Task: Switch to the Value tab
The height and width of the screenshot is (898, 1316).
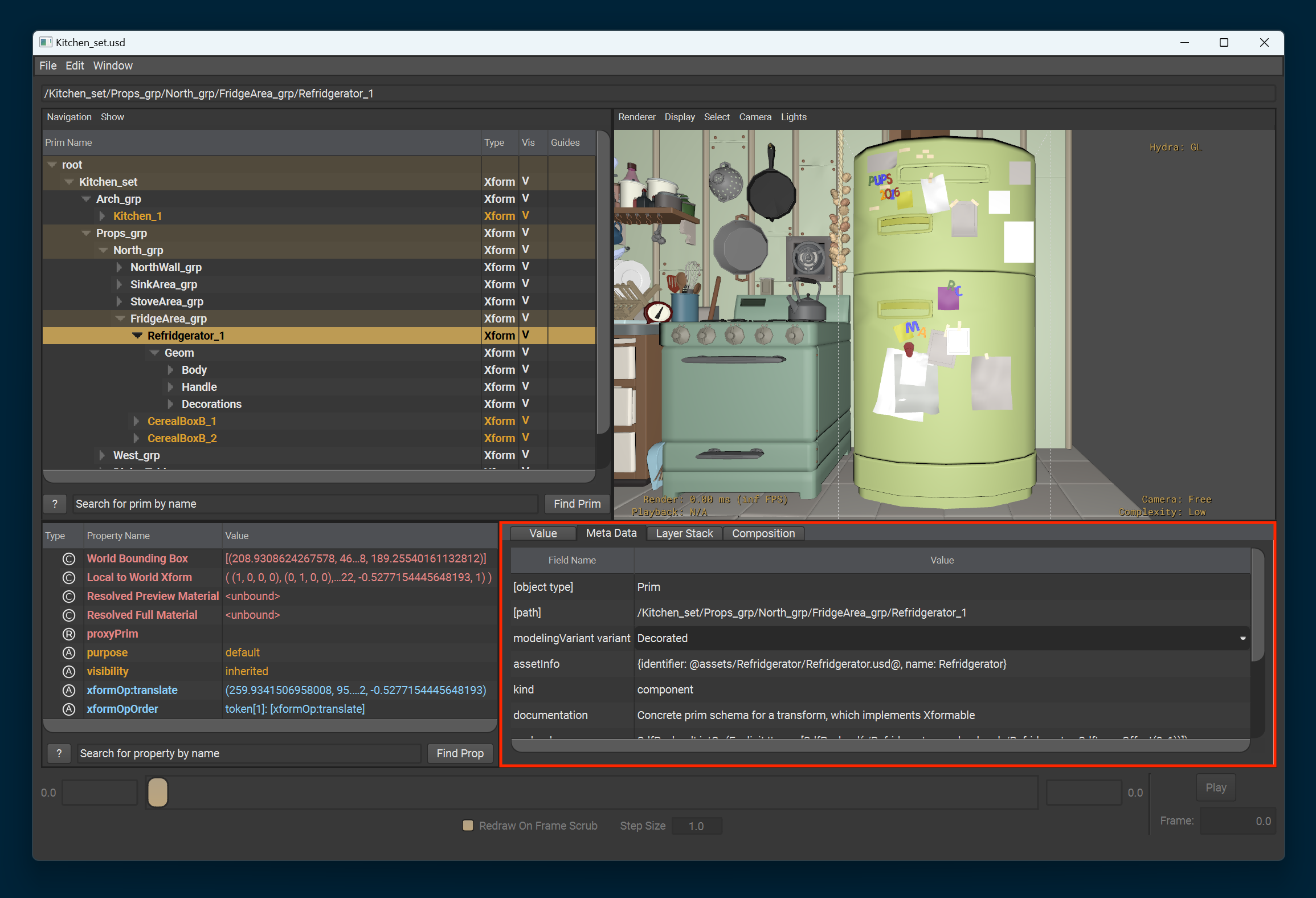Action: (543, 533)
